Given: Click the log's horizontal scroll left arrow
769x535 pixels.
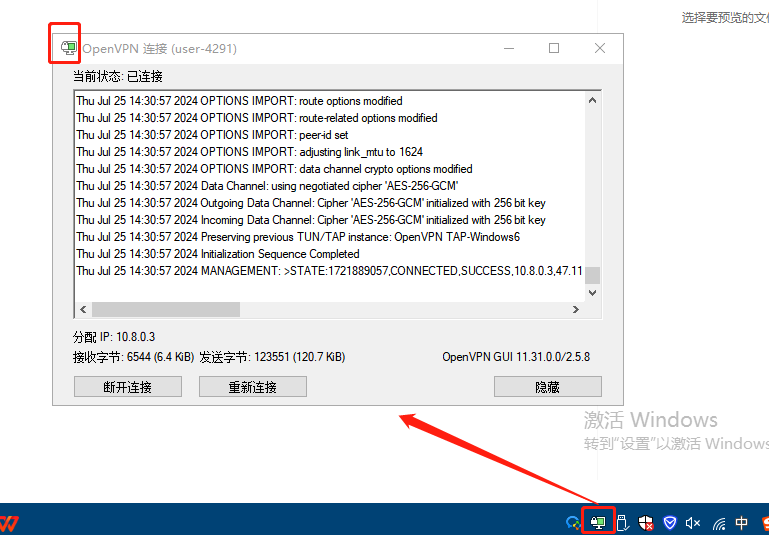Looking at the screenshot, I should pos(83,309).
